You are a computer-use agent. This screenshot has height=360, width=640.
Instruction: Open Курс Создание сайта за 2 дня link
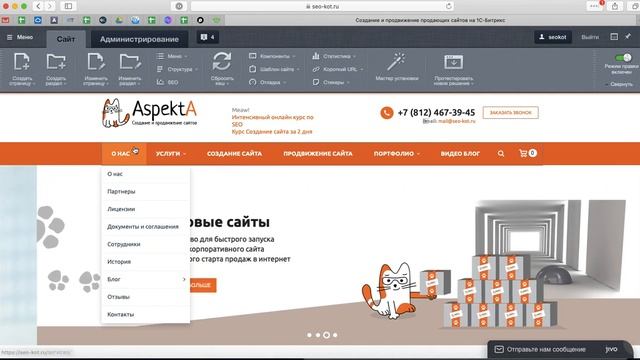click(x=272, y=131)
